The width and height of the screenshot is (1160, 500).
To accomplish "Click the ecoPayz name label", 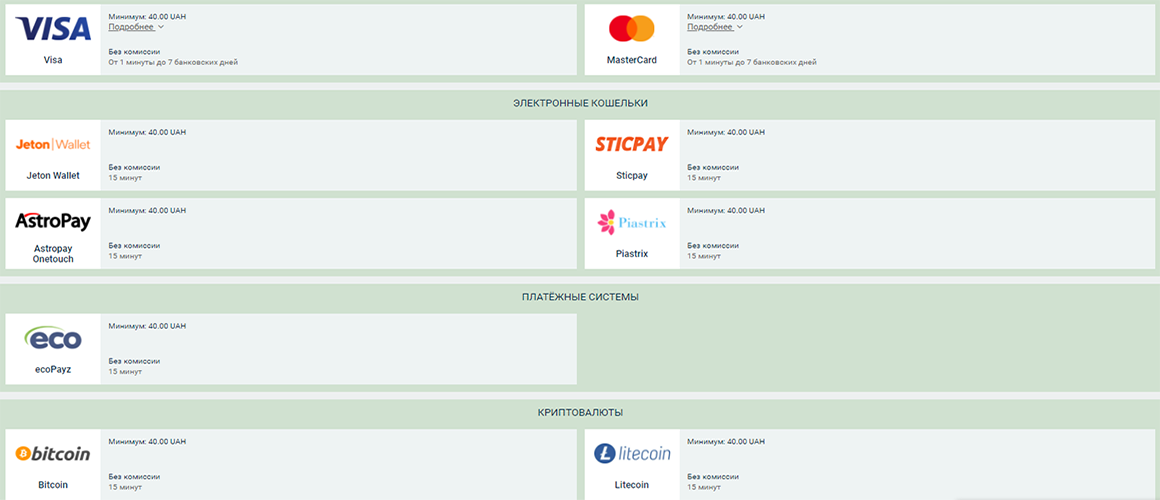I will click(53, 370).
